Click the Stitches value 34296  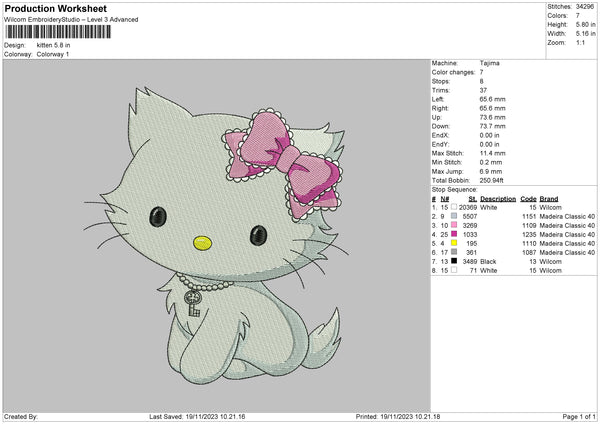pyautogui.click(x=585, y=7)
